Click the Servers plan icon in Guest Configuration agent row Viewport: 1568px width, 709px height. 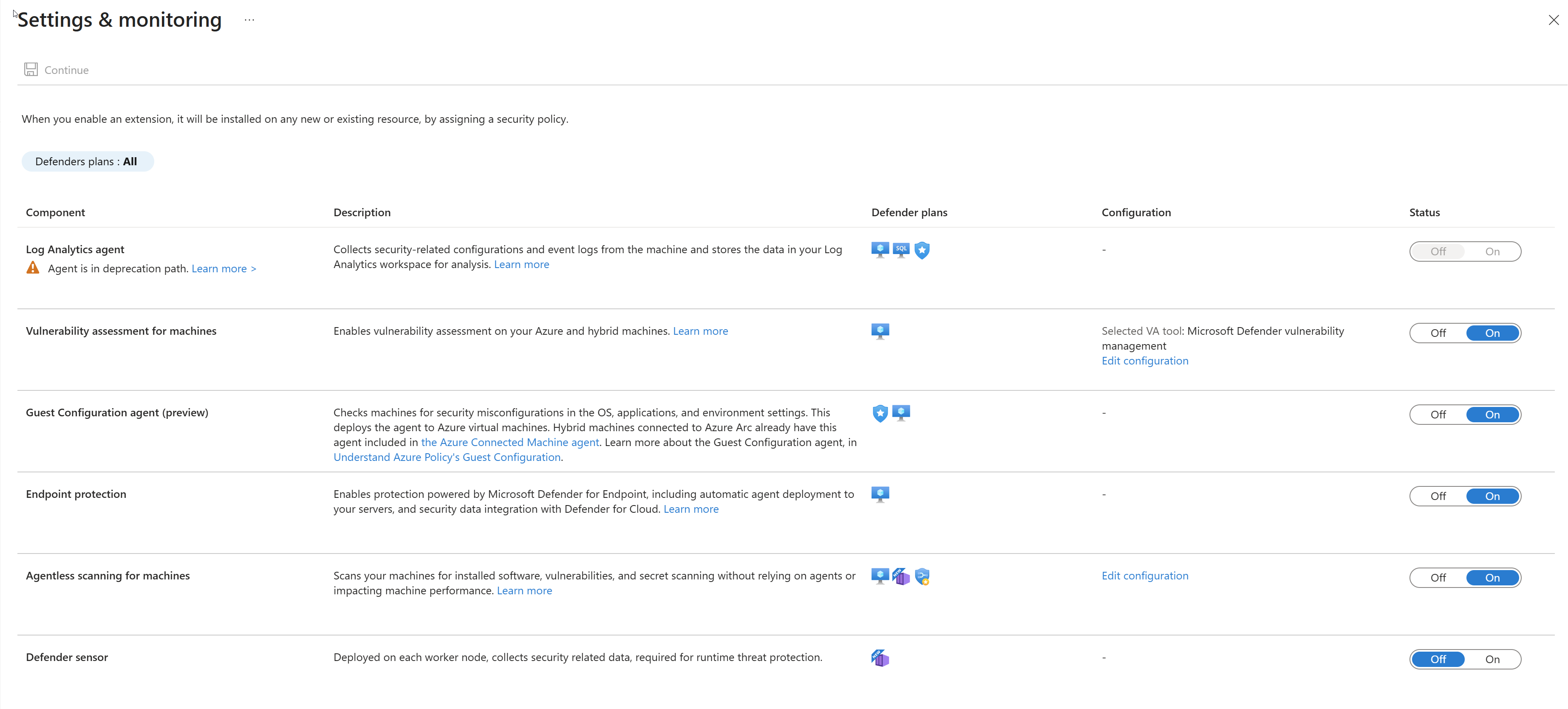[x=901, y=413]
